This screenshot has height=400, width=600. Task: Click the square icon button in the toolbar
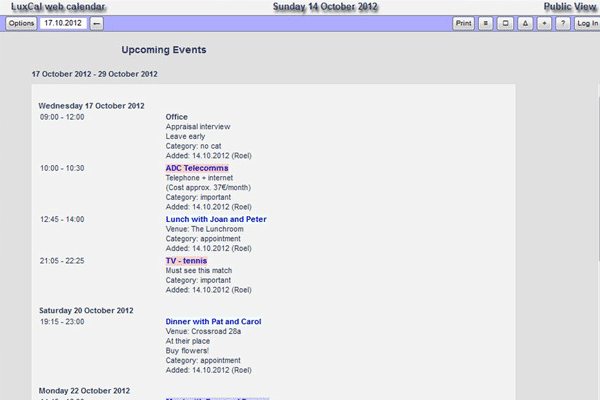505,23
